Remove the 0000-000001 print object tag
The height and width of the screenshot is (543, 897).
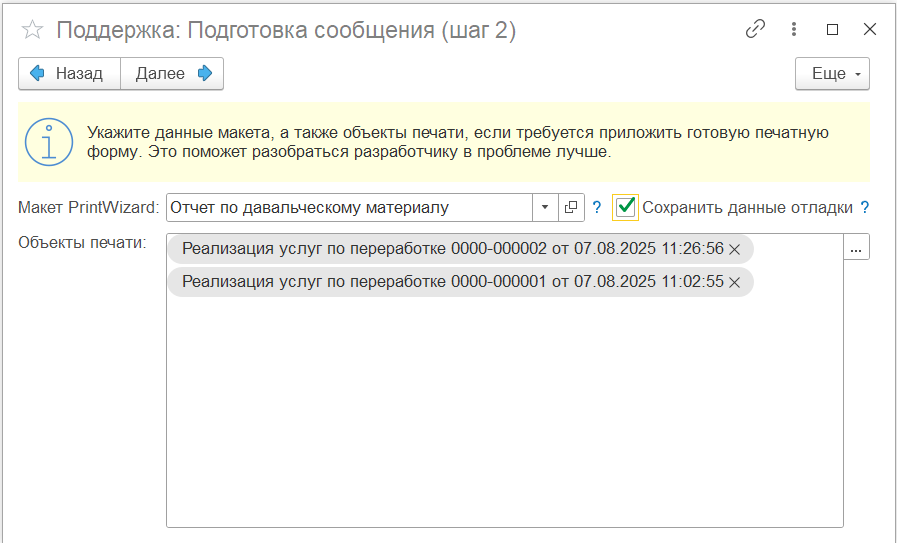[x=735, y=283]
